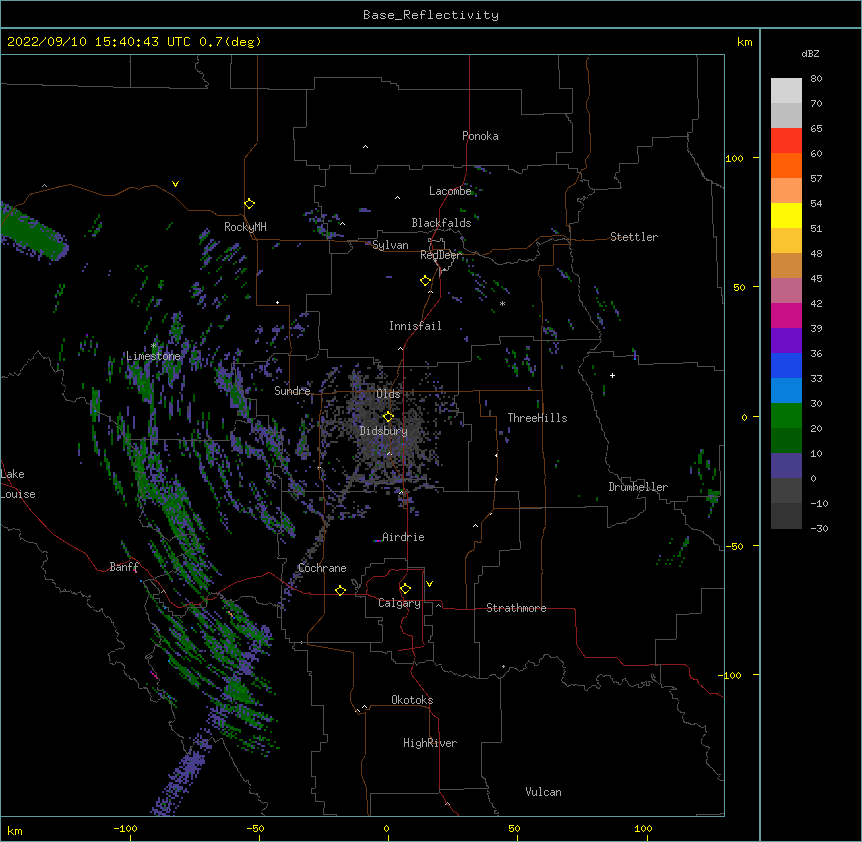Click the white plus marker north of Drumheller
Viewport: 862px width, 842px height.
coord(612,375)
